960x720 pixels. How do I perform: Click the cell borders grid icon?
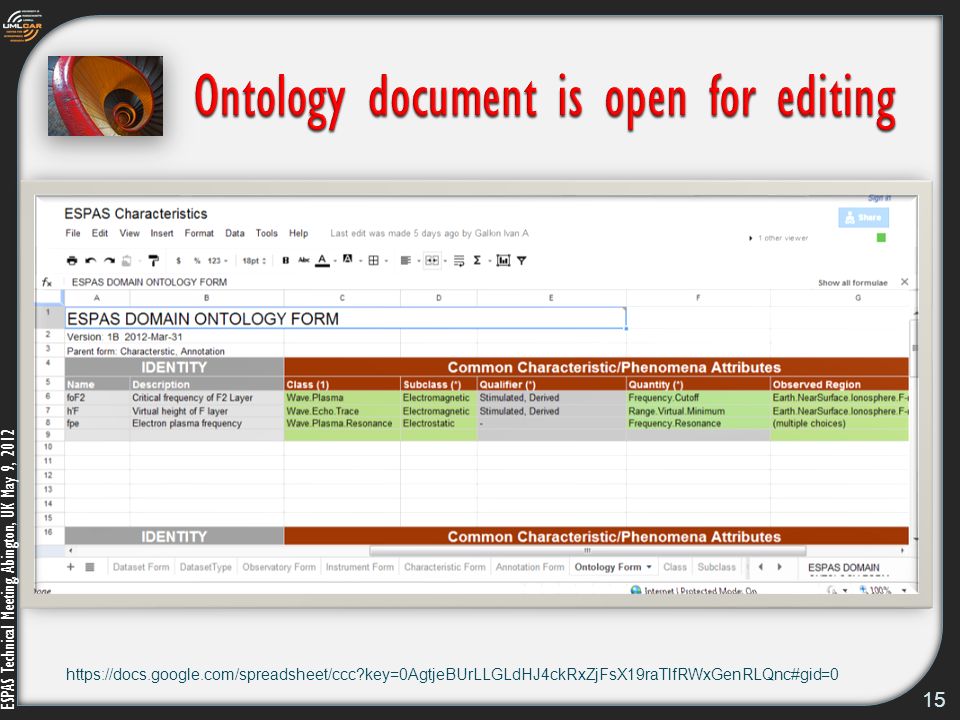coord(373,261)
